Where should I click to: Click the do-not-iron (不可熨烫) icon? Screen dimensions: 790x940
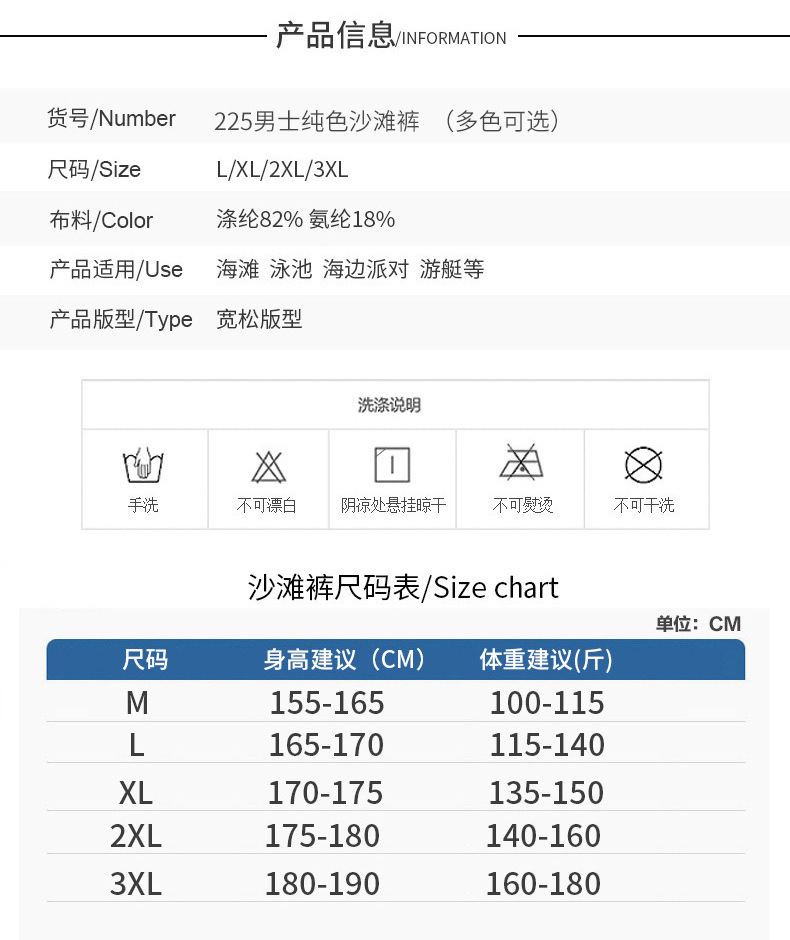[521, 465]
